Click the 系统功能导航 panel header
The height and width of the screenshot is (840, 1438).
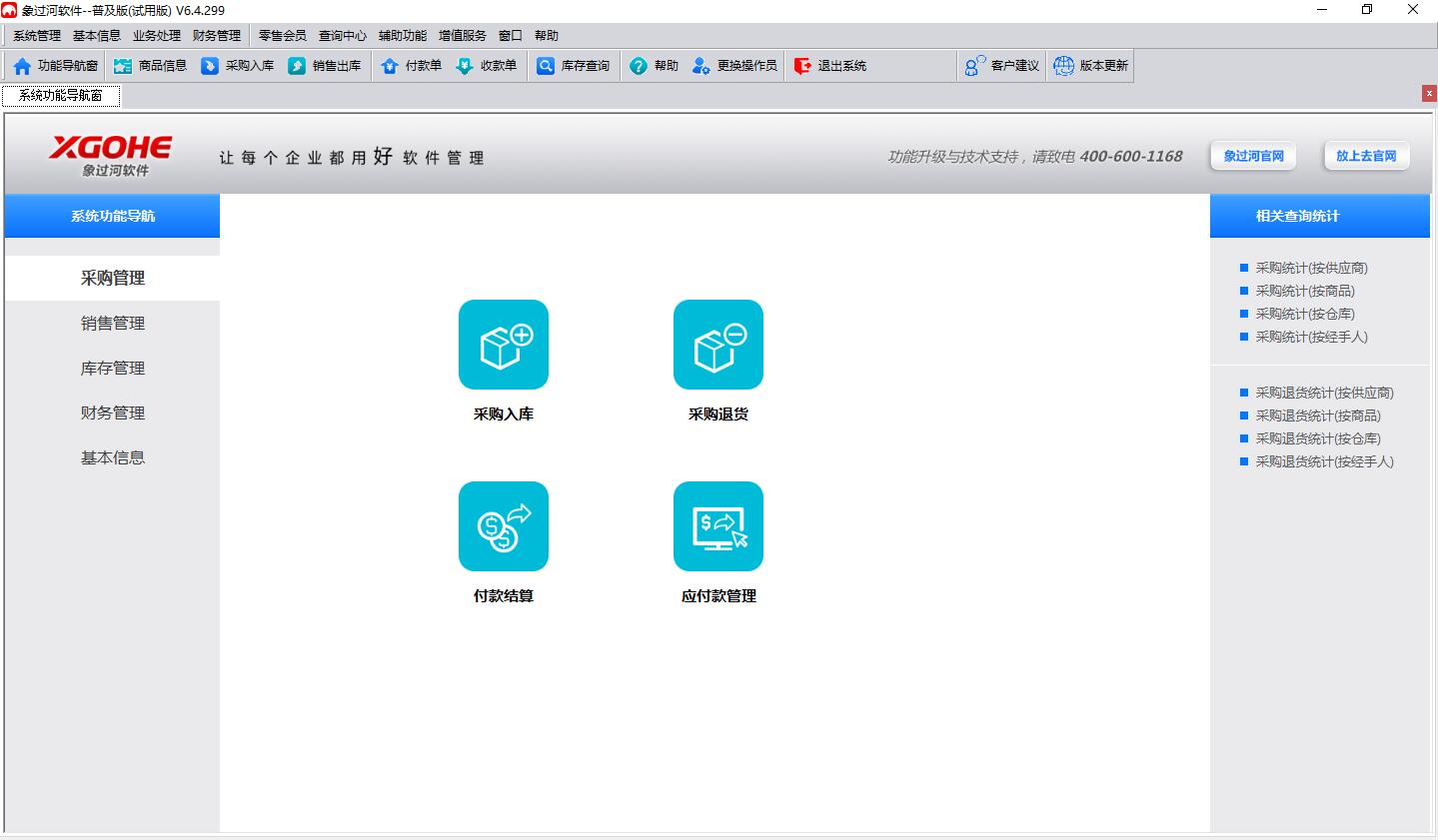[112, 216]
